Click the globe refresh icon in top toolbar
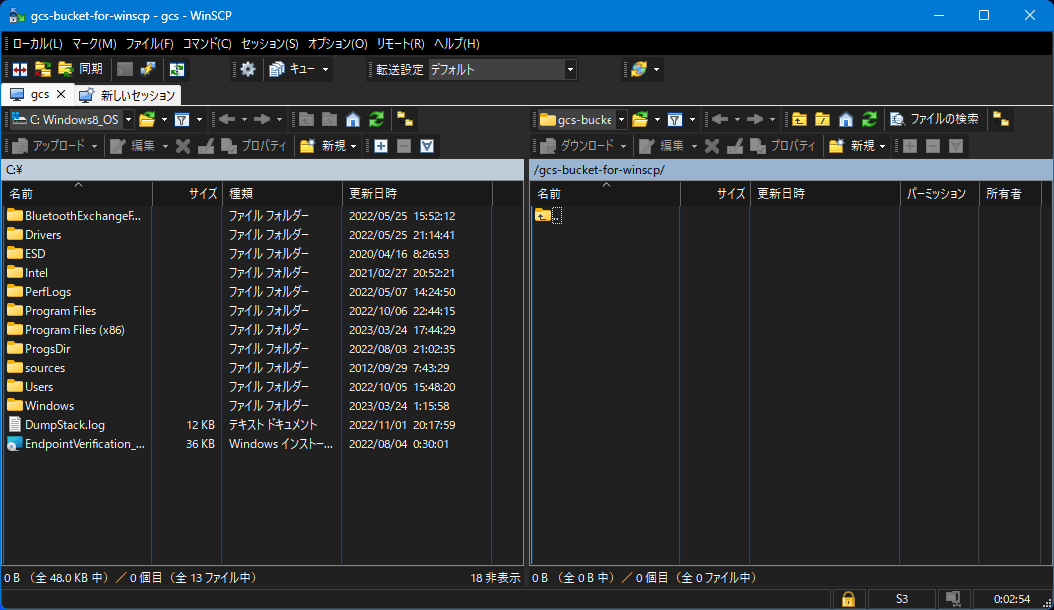1054x610 pixels. [x=639, y=69]
